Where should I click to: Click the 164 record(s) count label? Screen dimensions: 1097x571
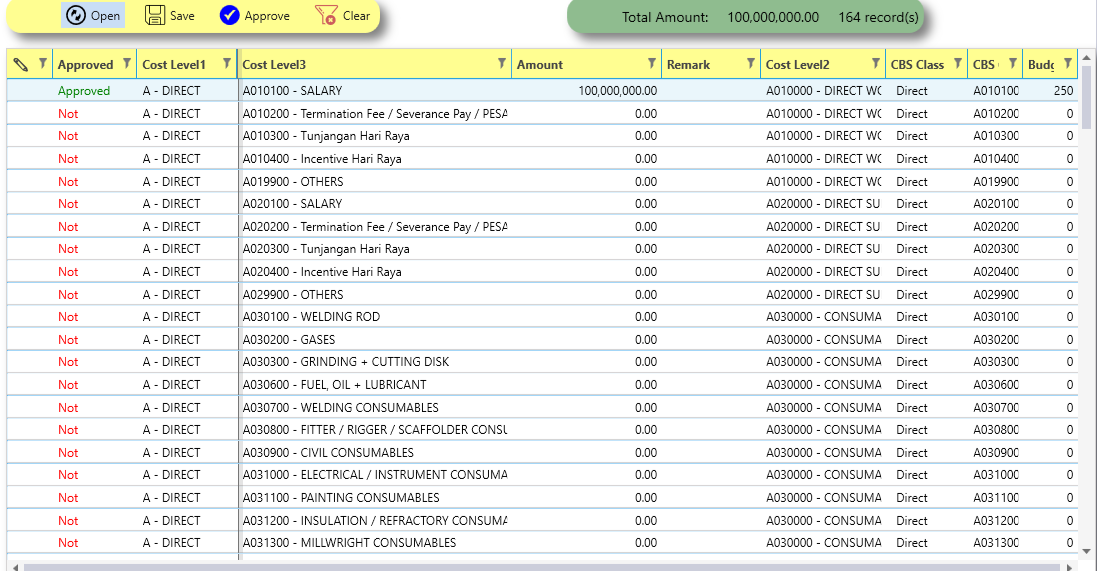click(879, 17)
